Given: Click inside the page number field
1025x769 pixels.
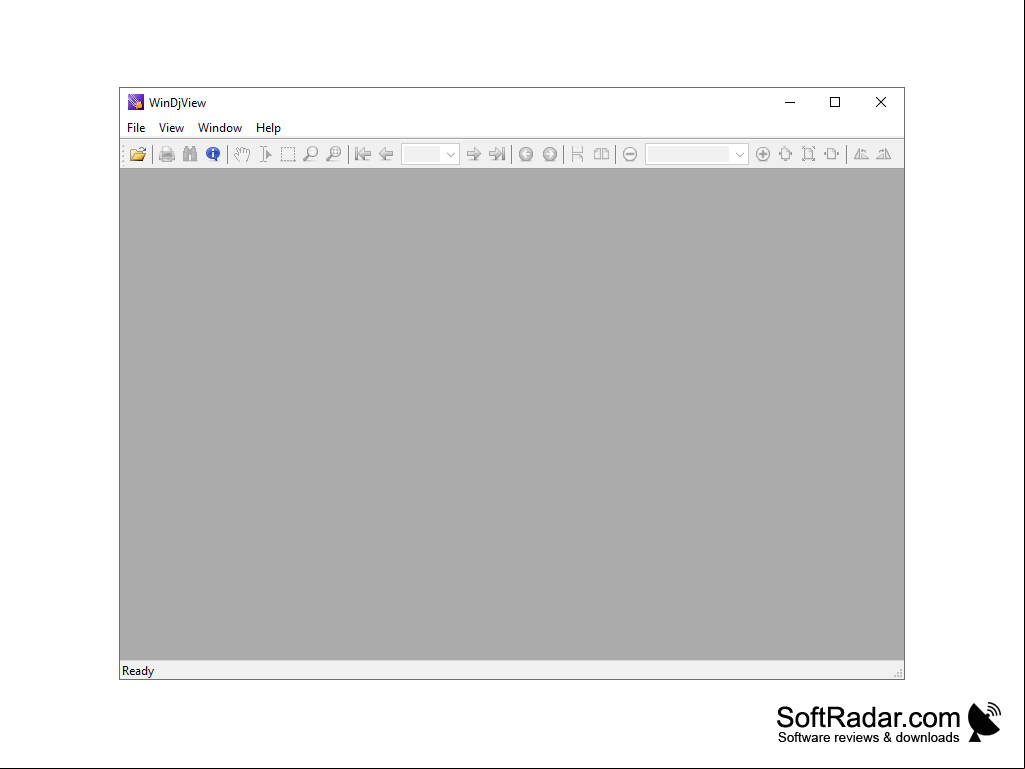Looking at the screenshot, I should pos(422,155).
